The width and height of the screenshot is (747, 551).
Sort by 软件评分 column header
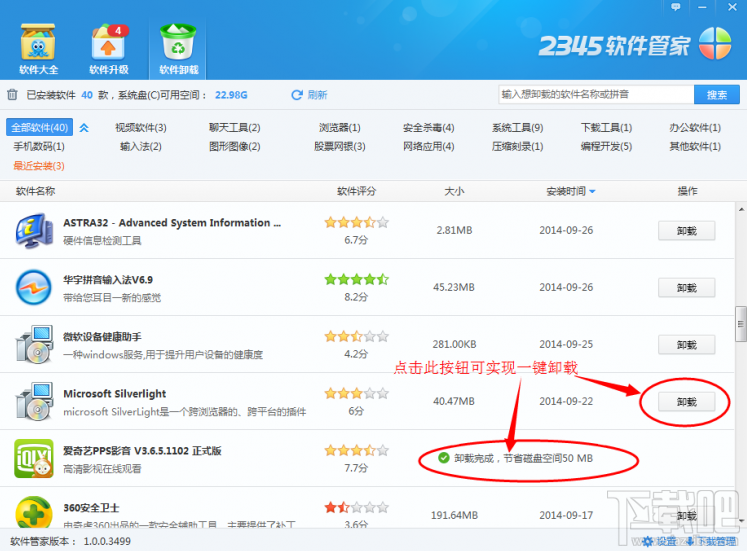[x=356, y=191]
